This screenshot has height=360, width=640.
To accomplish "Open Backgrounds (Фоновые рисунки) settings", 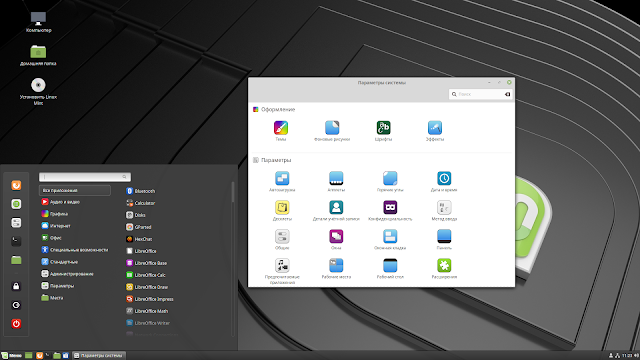I will point(332,131).
